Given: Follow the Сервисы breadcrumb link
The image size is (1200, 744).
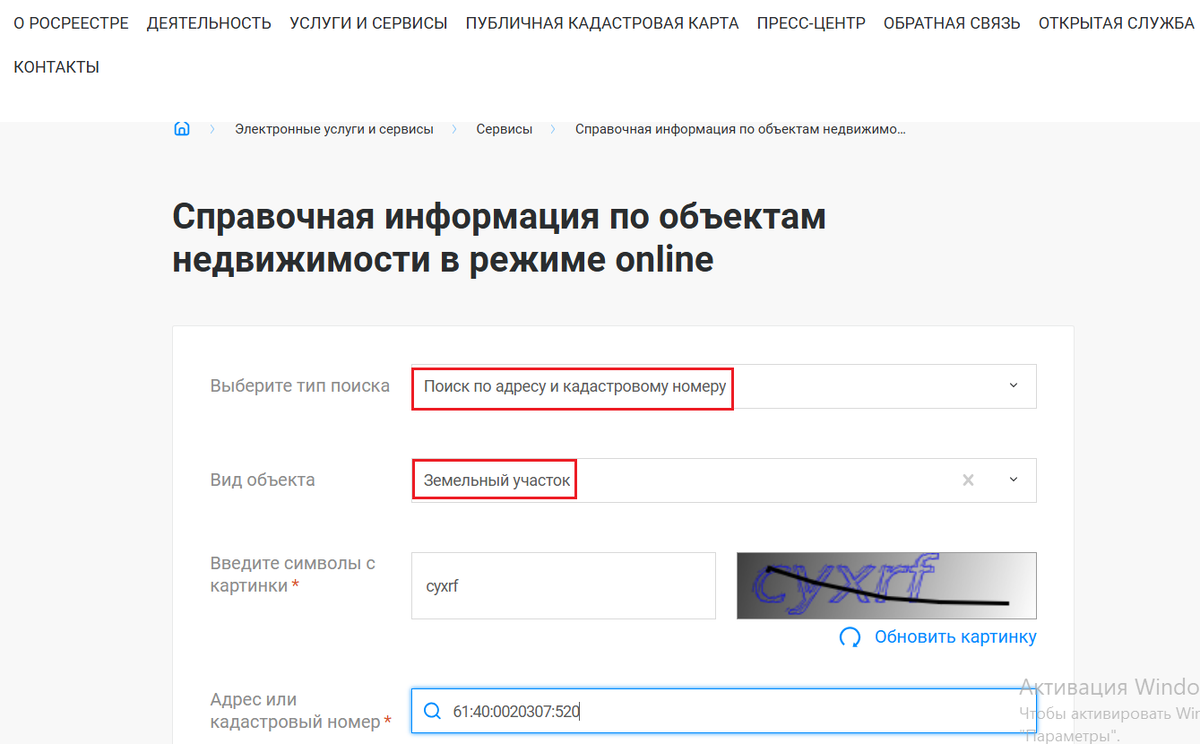Looking at the screenshot, I should point(504,129).
